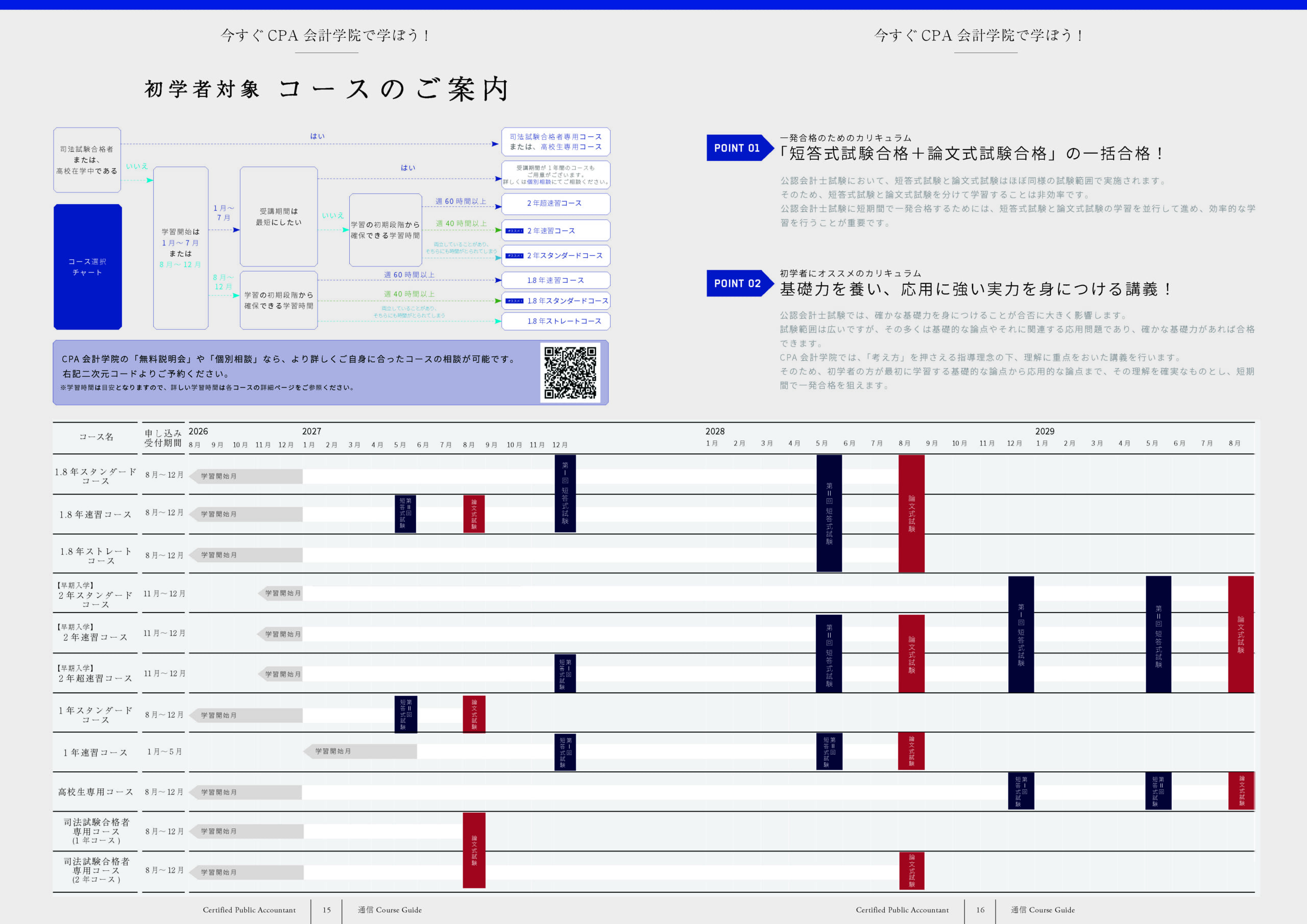This screenshot has height=924, width=1307.
Task: Click the 1年速習コース row name
Action: tap(95, 752)
